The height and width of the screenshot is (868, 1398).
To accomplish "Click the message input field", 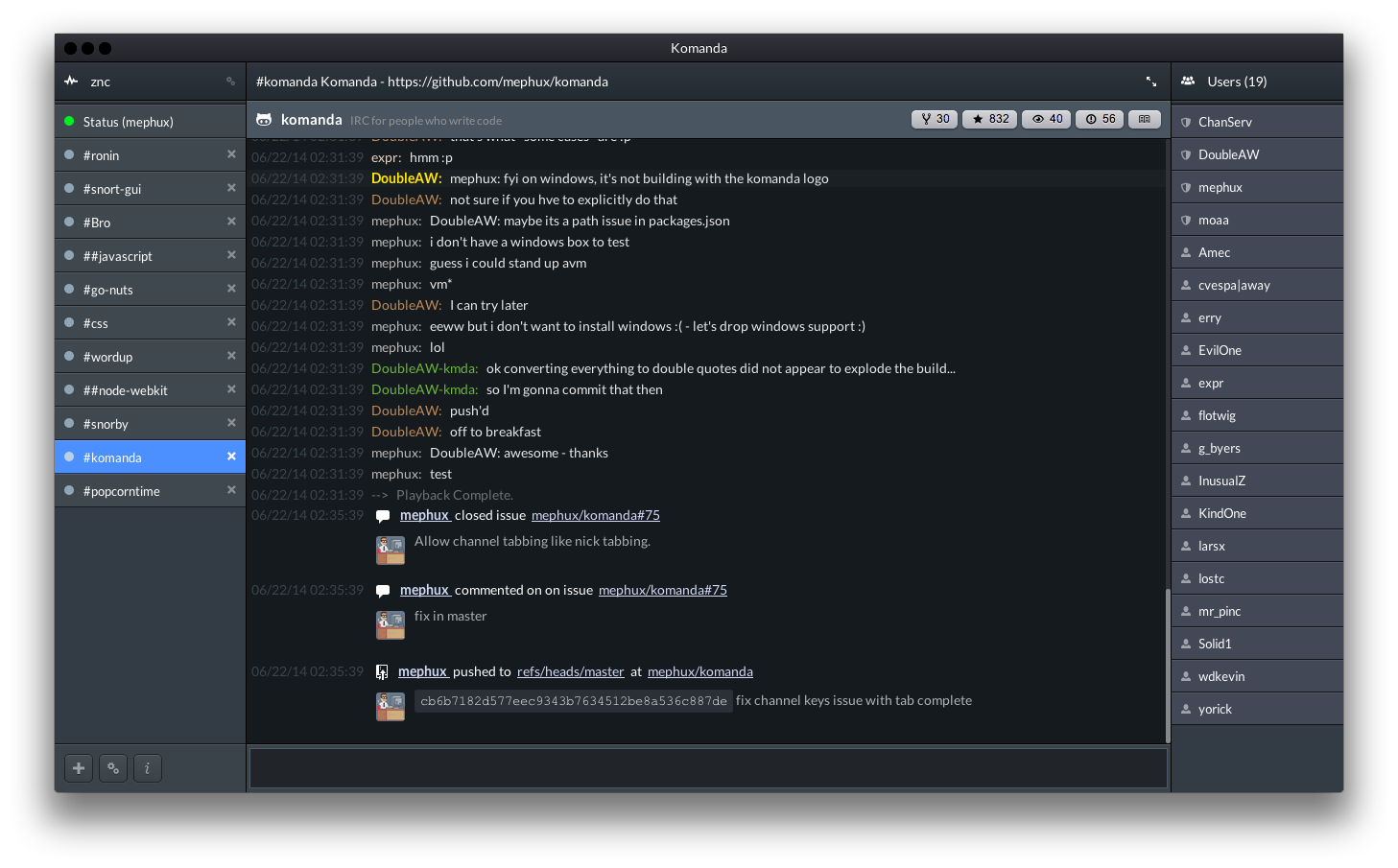I will (708, 768).
